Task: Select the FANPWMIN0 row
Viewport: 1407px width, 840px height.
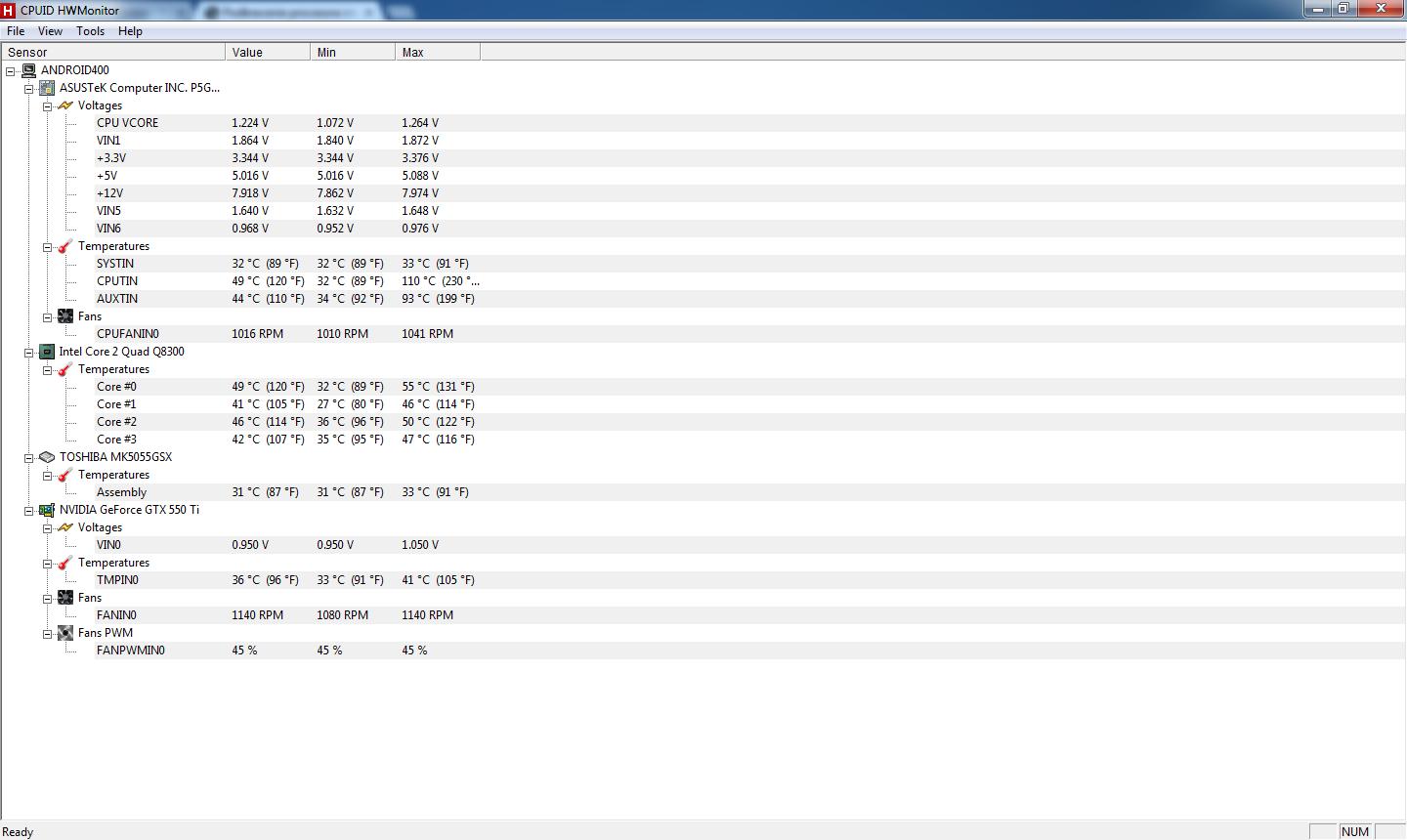Action: click(749, 651)
